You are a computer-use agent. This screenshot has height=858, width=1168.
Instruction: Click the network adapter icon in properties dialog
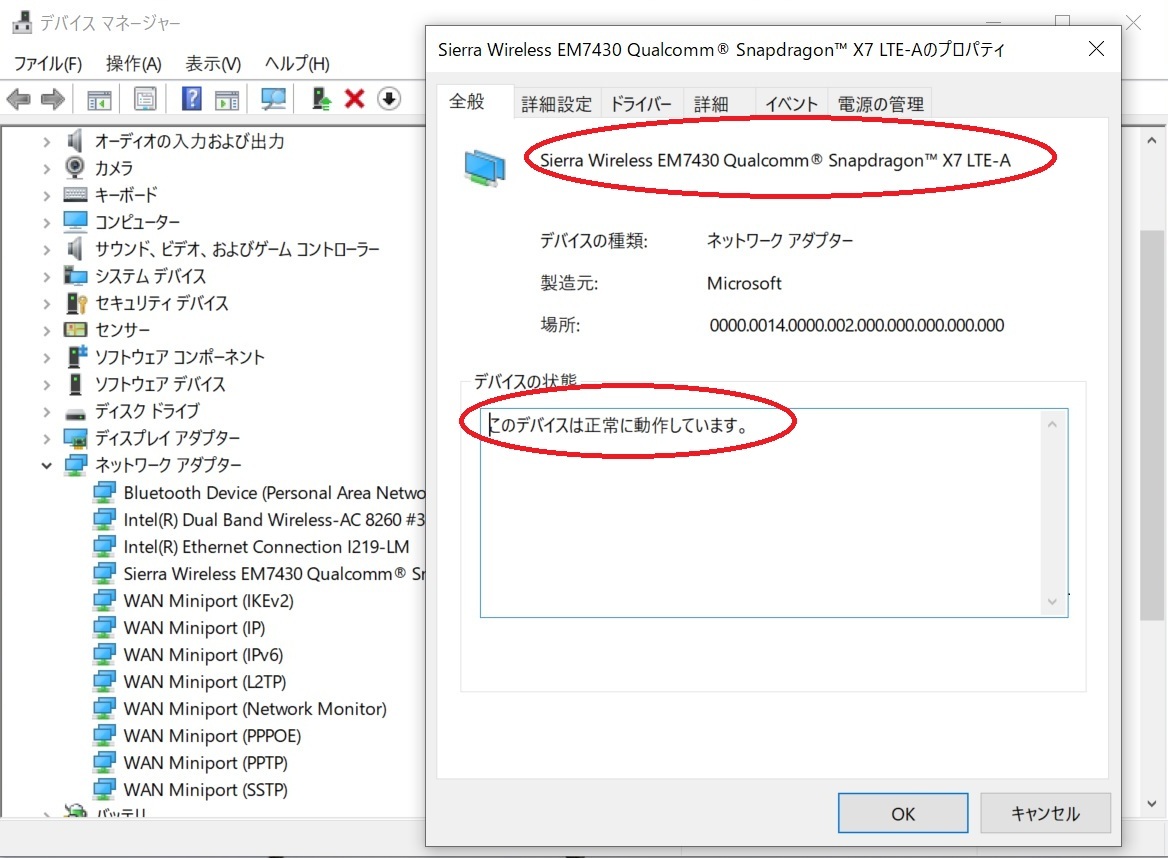(x=484, y=168)
